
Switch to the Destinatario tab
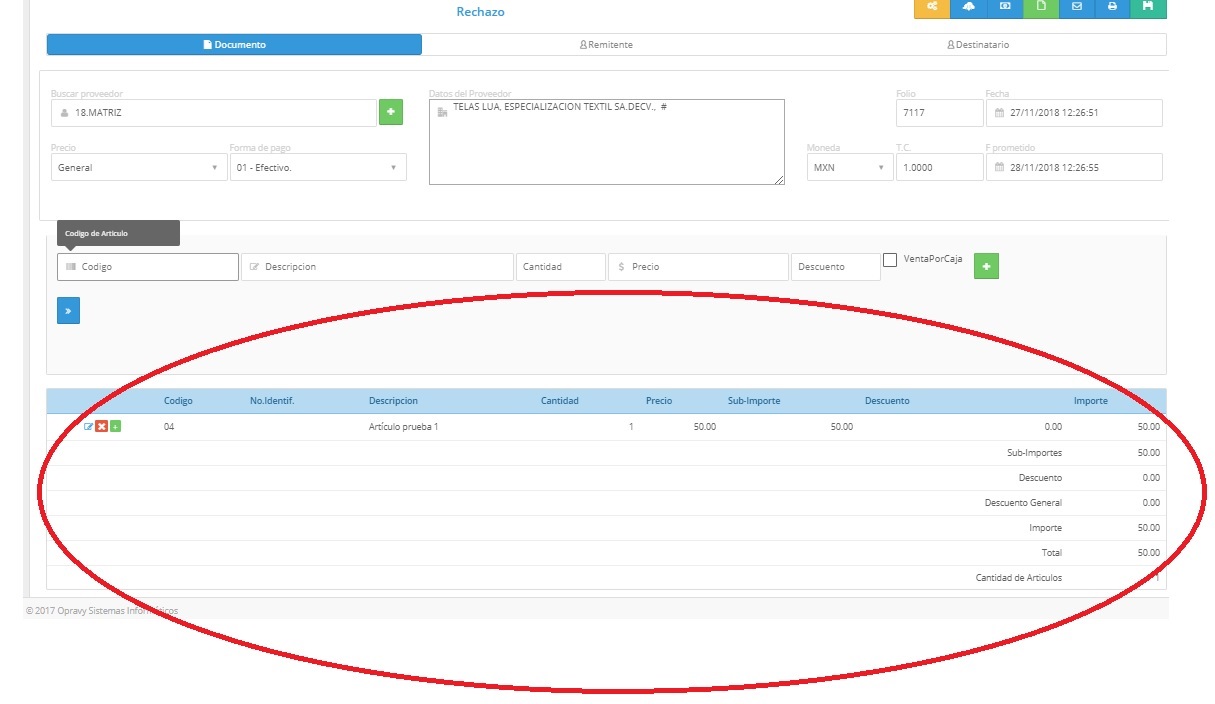click(977, 45)
